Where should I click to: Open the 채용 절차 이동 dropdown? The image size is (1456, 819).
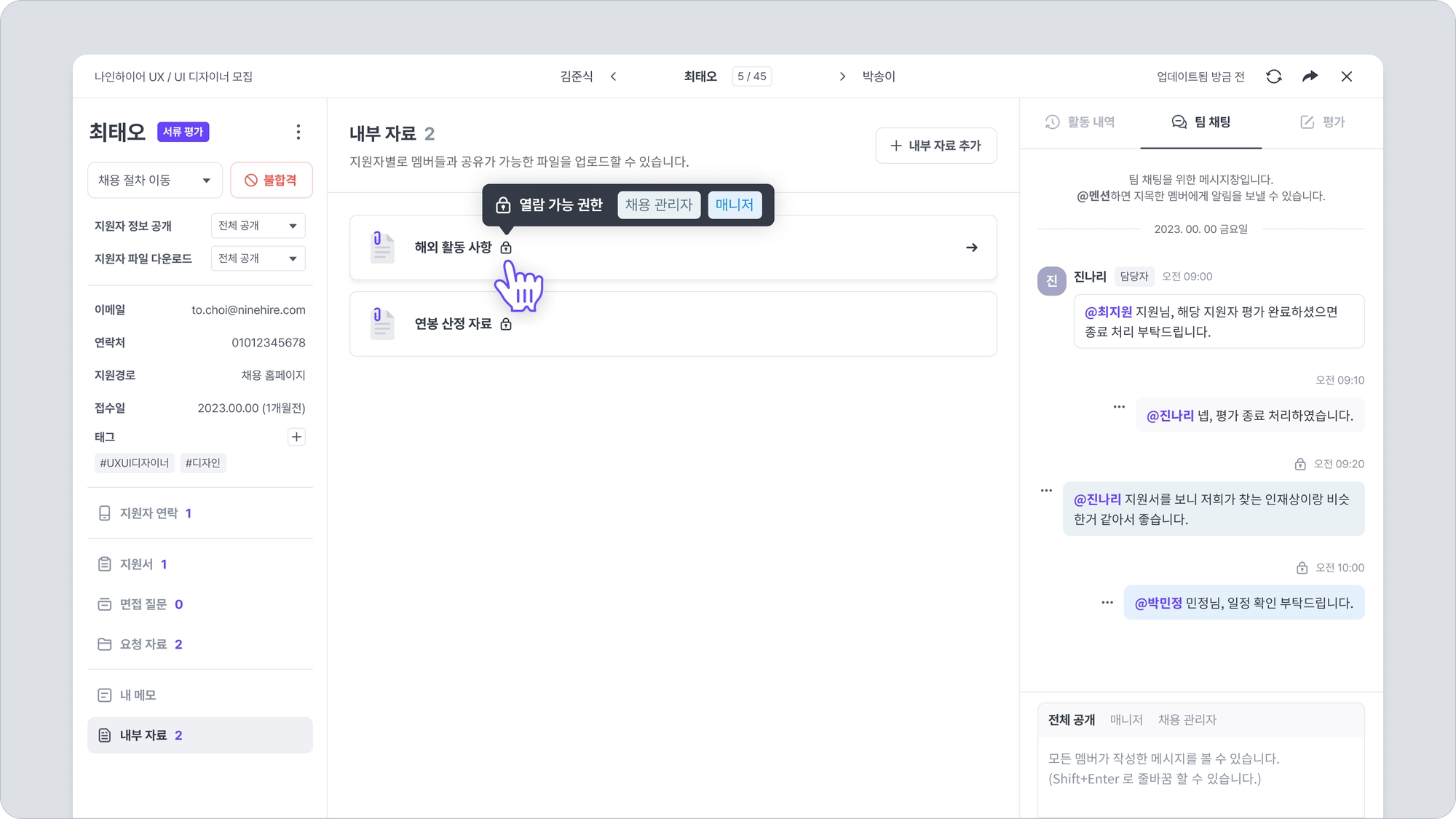coord(154,180)
